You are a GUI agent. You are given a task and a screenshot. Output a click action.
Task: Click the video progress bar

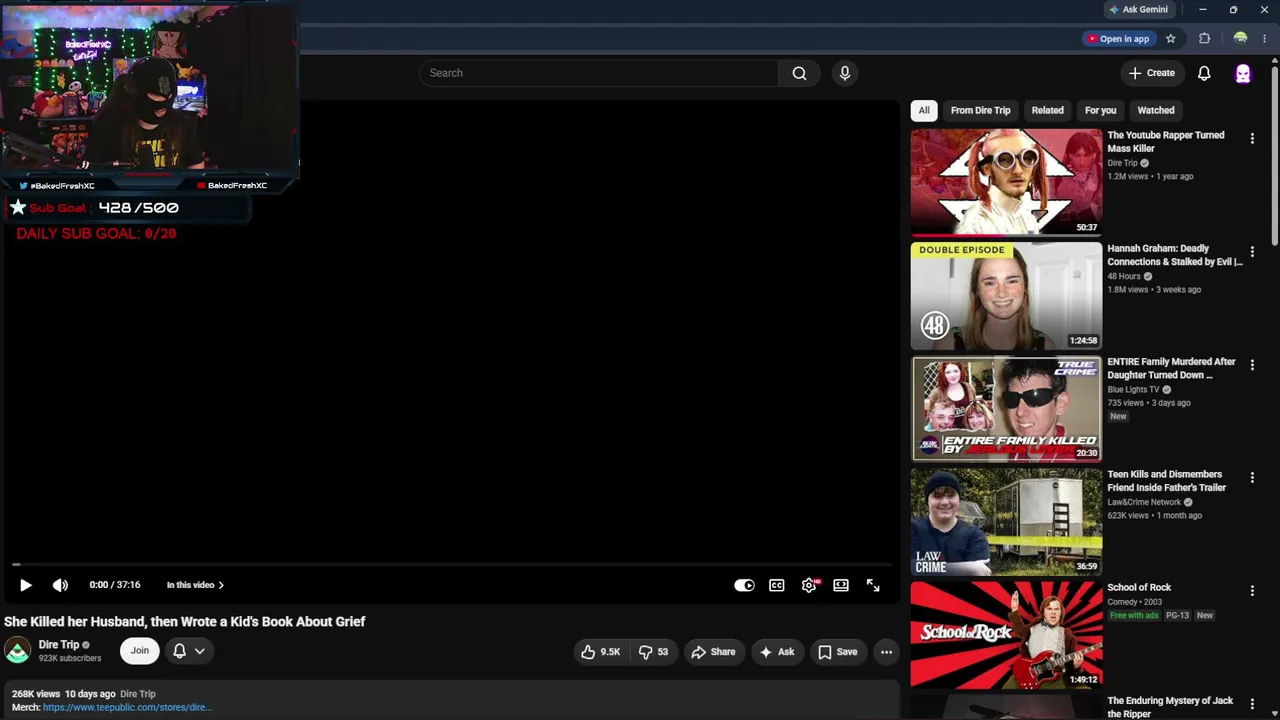pos(452,565)
